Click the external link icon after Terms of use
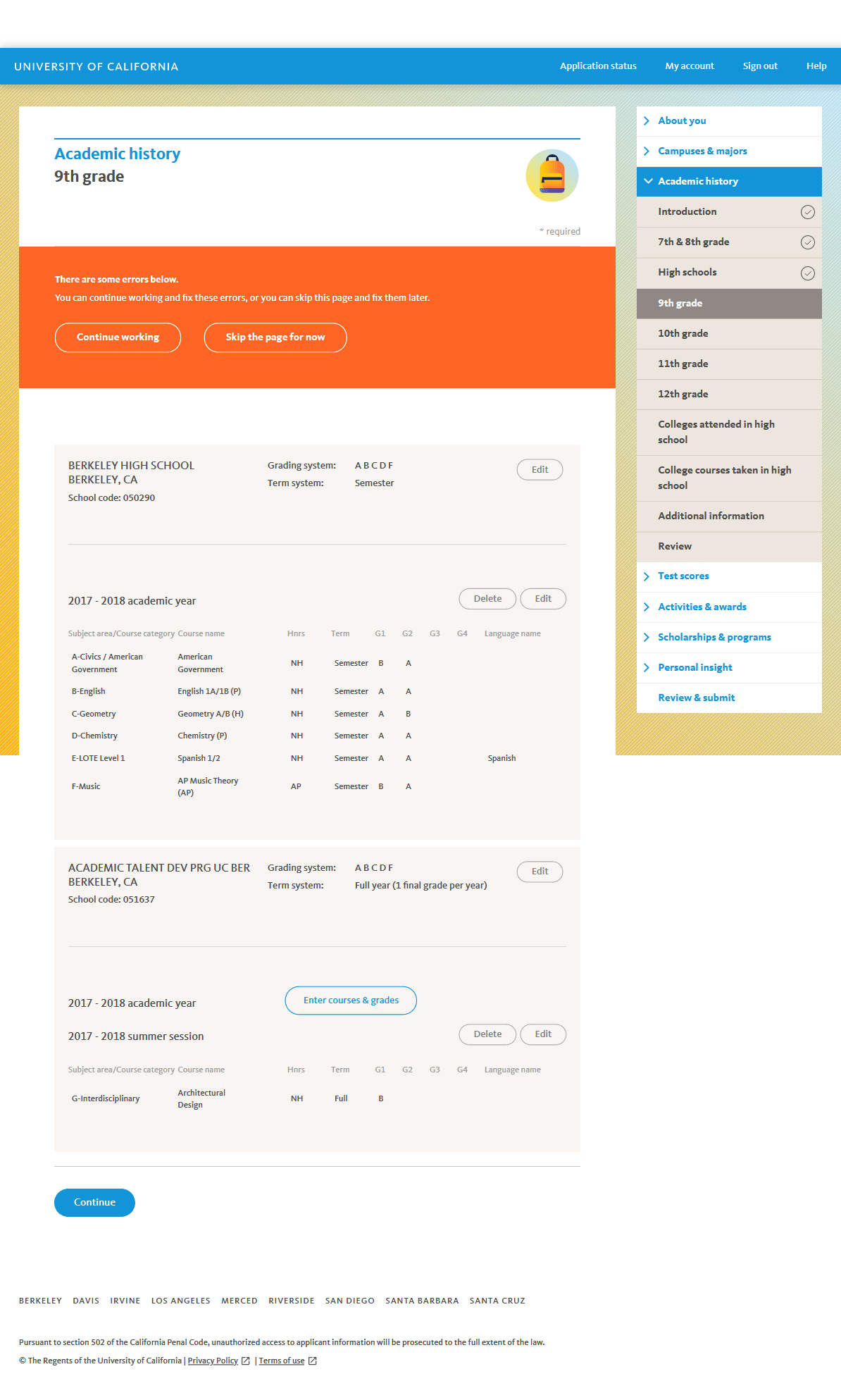The height and width of the screenshot is (1400, 841). point(313,1361)
